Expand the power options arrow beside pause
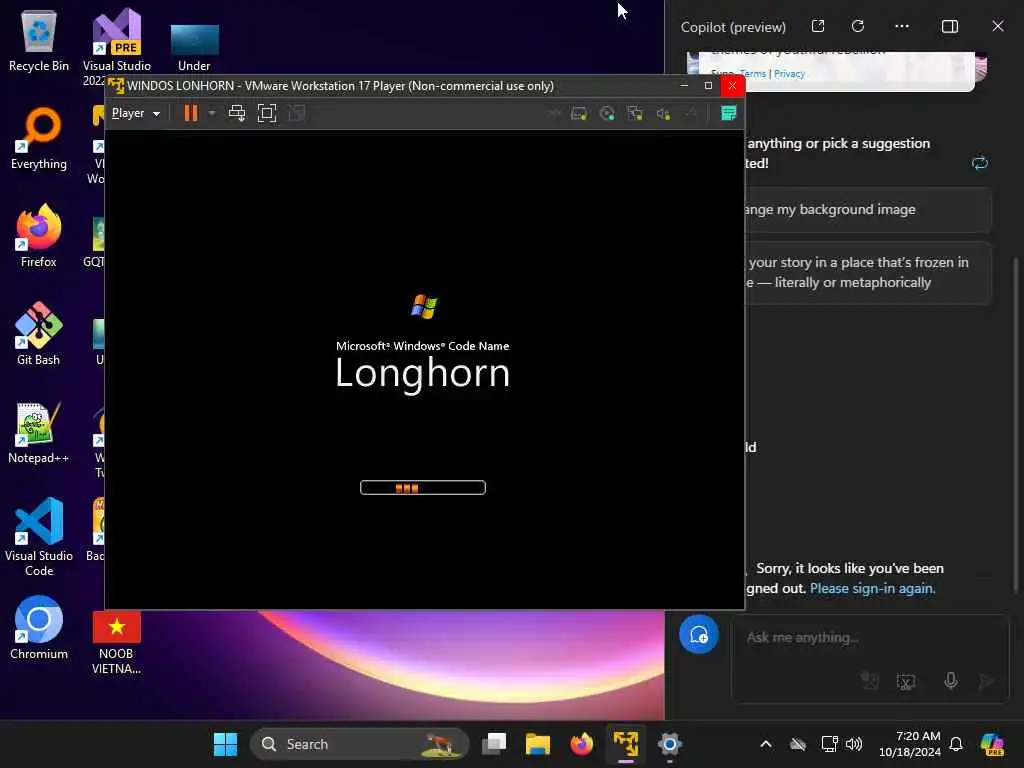The height and width of the screenshot is (768, 1024). tap(212, 113)
